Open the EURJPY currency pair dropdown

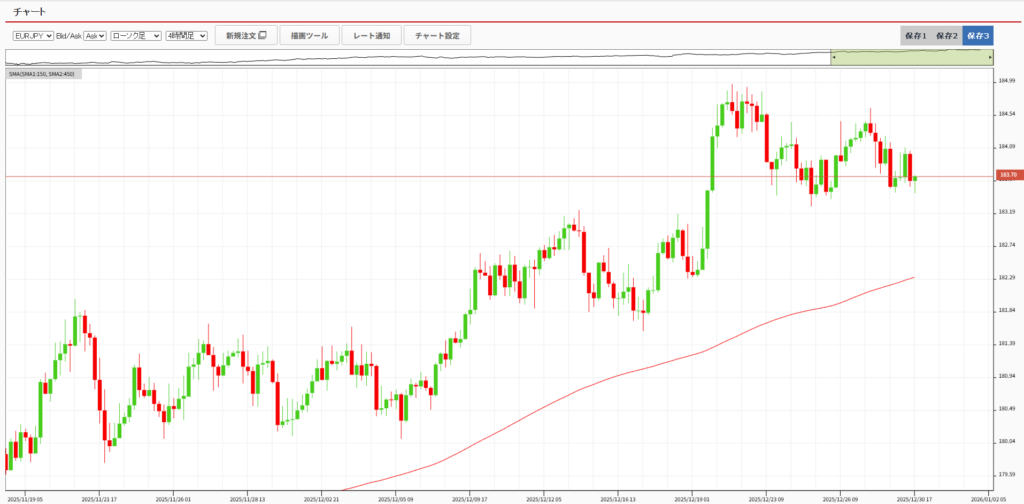tap(32, 36)
